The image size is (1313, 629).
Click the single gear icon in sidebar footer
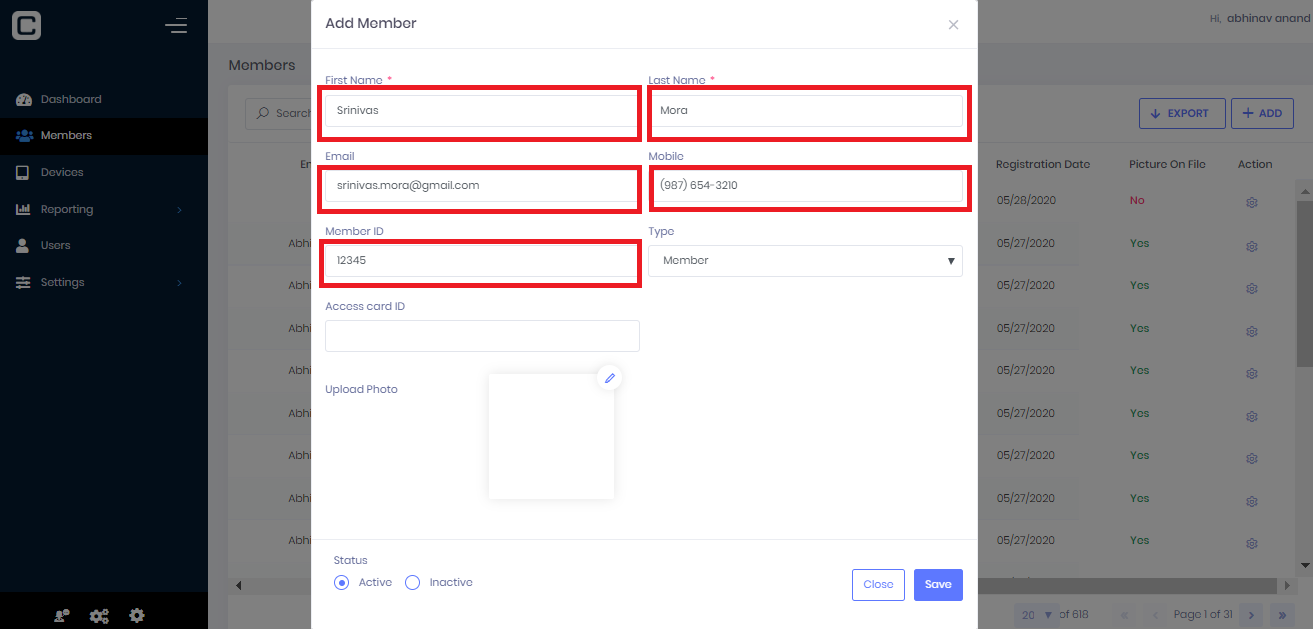(137, 616)
